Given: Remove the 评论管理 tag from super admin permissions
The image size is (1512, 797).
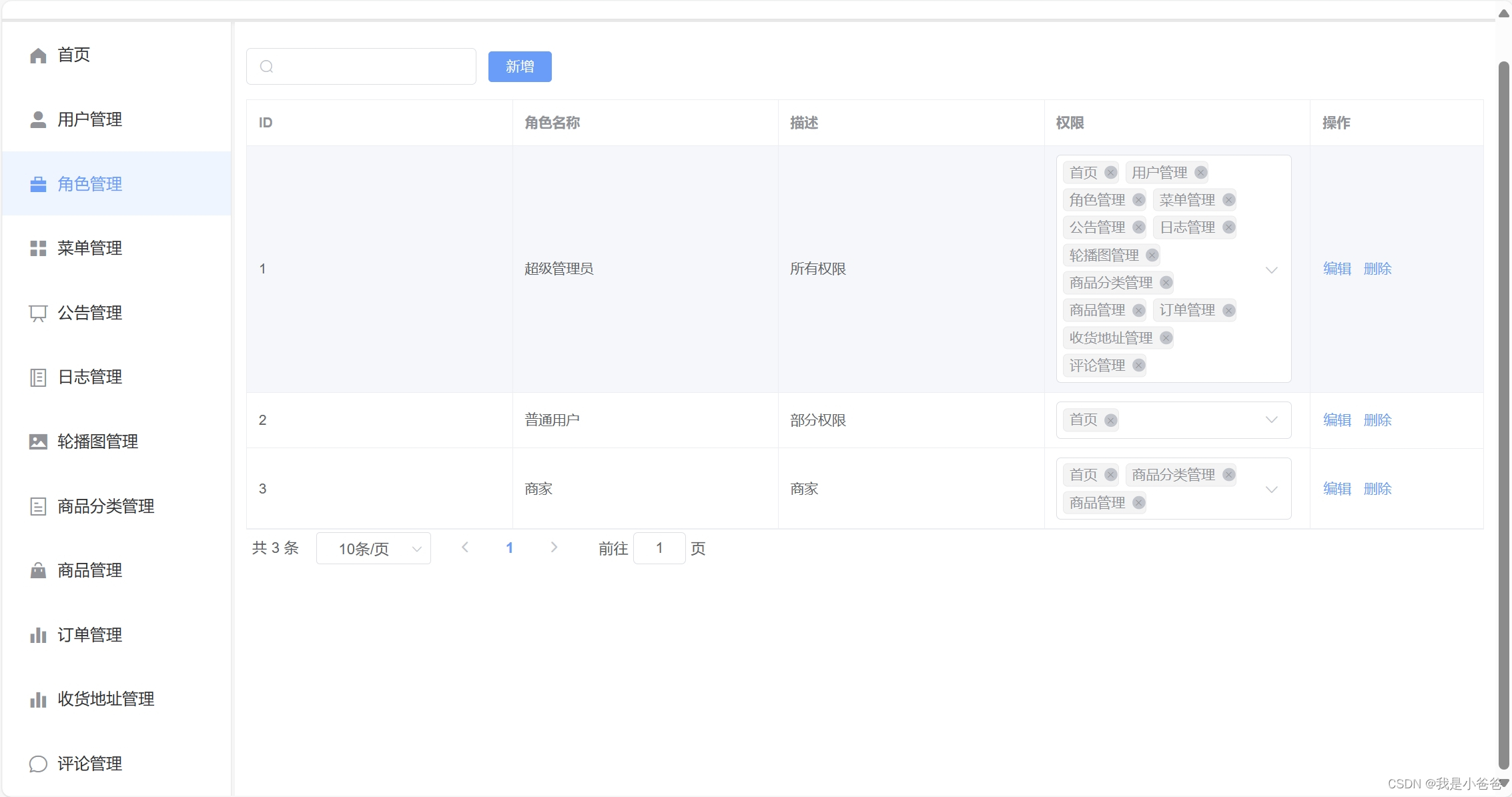Looking at the screenshot, I should [1139, 365].
